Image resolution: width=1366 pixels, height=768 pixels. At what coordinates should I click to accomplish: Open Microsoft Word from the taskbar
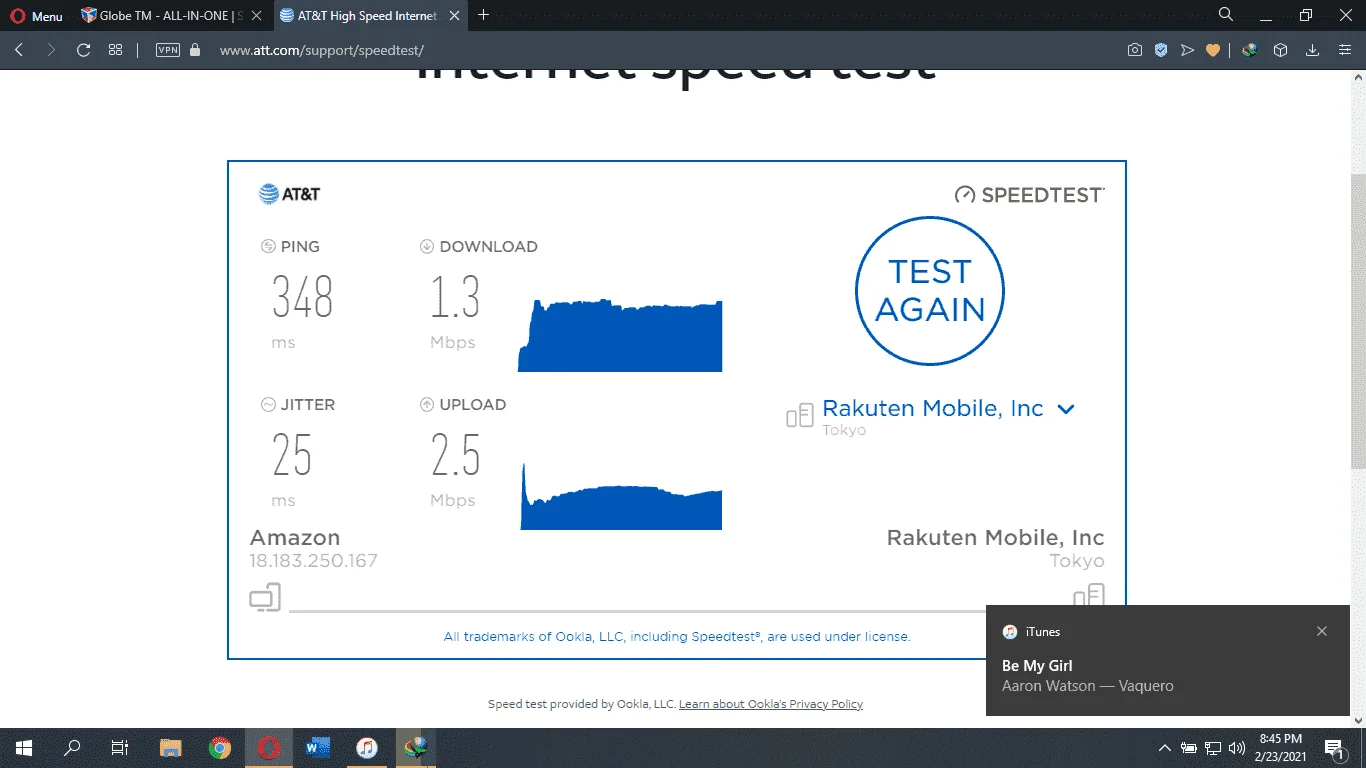tap(318, 748)
